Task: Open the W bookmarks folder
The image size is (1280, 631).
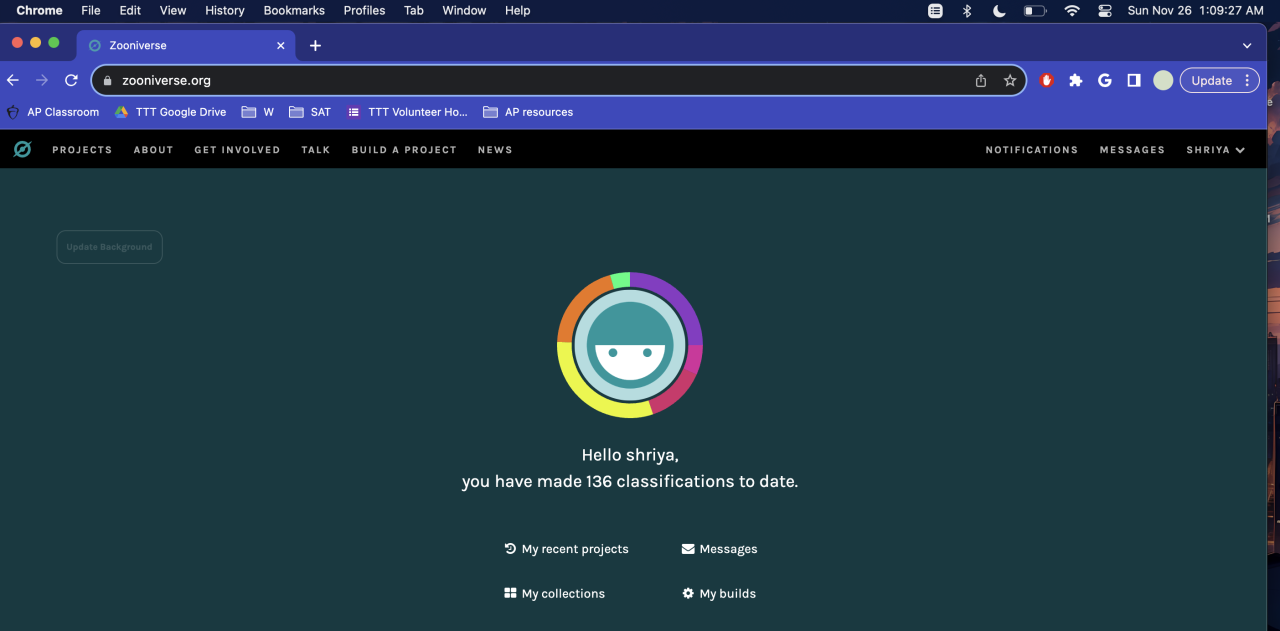Action: tap(258, 112)
